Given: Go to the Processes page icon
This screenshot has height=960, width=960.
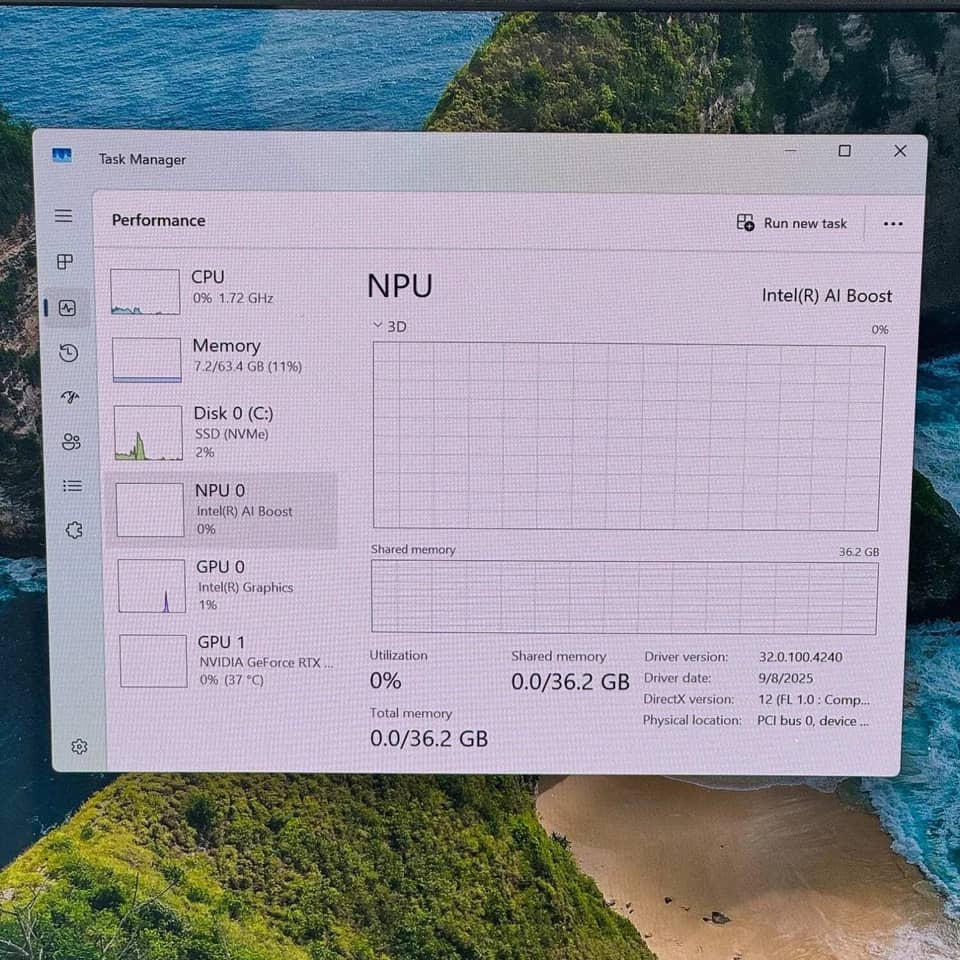Looking at the screenshot, I should (65, 262).
